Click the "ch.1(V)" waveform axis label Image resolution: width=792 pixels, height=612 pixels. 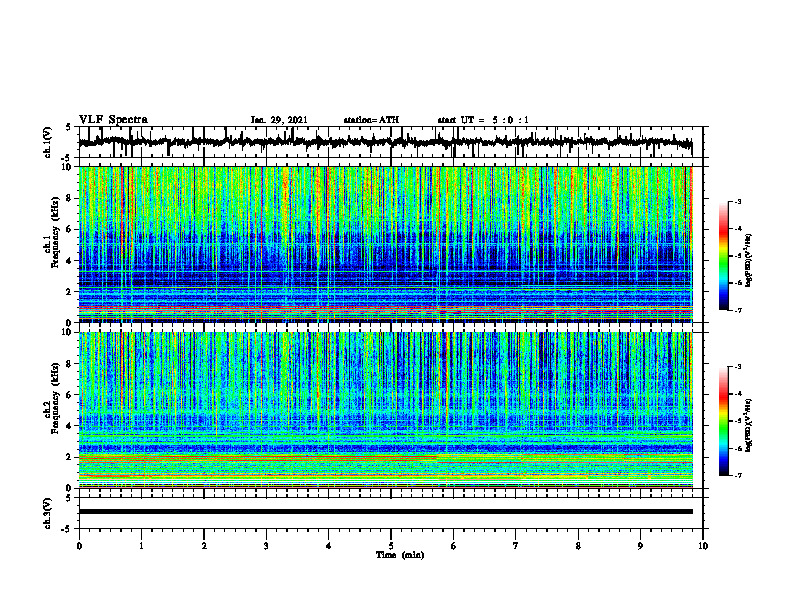[x=47, y=142]
